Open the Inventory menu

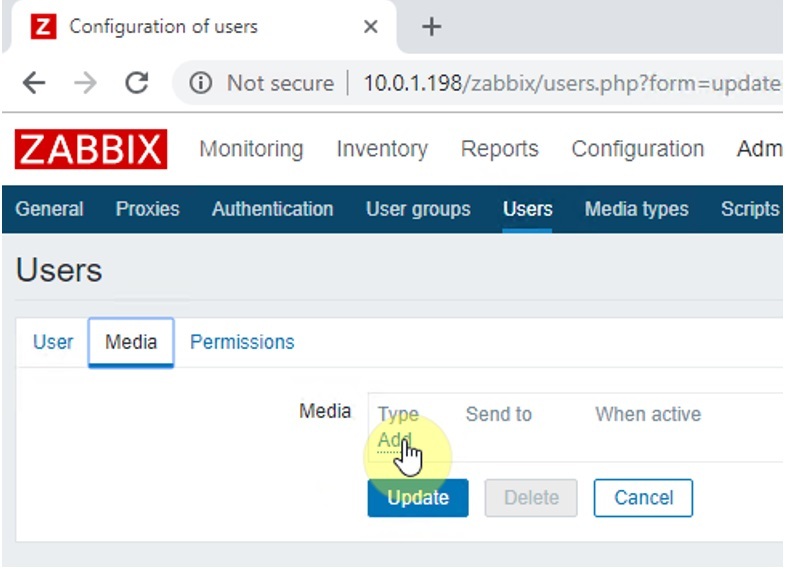tap(381, 150)
